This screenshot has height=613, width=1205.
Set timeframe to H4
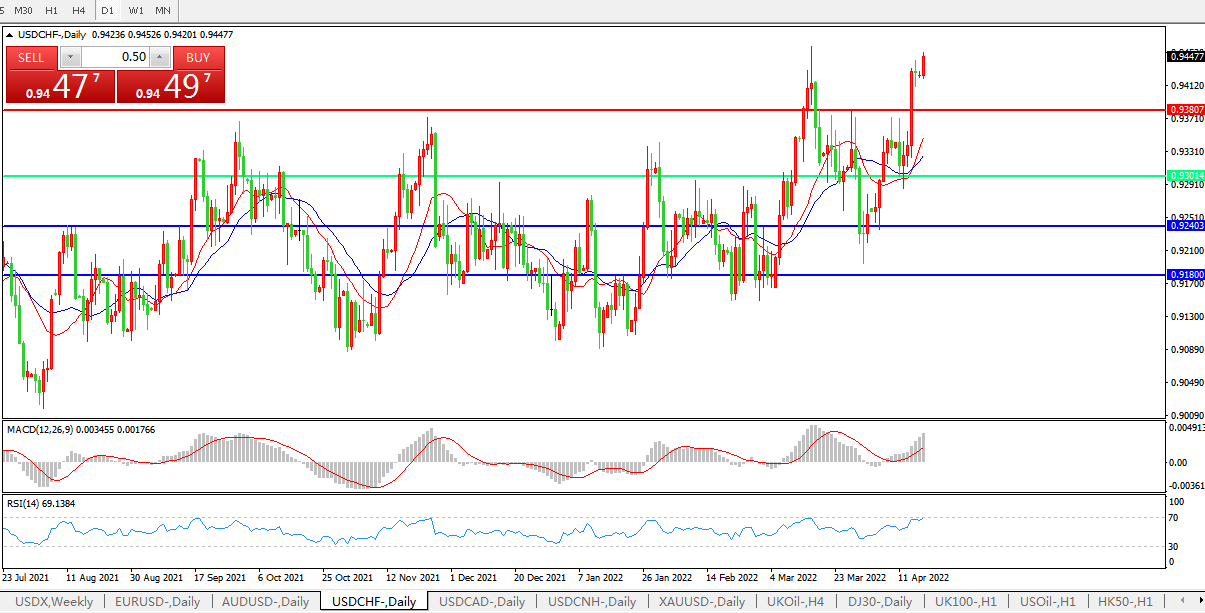pyautogui.click(x=78, y=10)
